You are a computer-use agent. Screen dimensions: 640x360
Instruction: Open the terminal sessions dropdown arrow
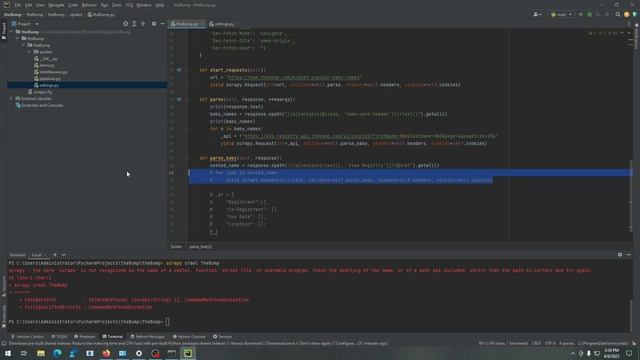coord(64,255)
